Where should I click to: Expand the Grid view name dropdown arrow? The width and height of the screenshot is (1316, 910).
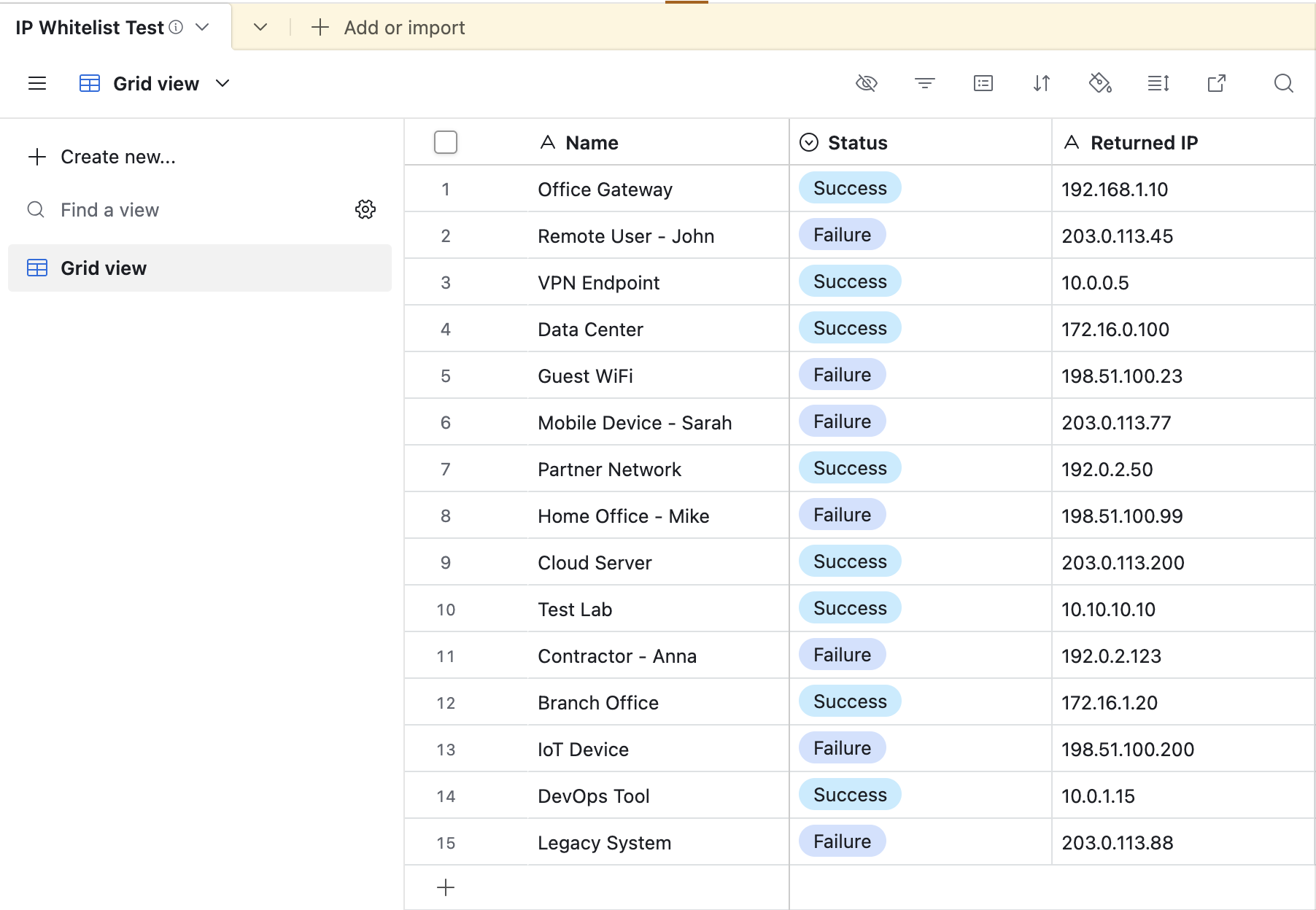pyautogui.click(x=222, y=83)
